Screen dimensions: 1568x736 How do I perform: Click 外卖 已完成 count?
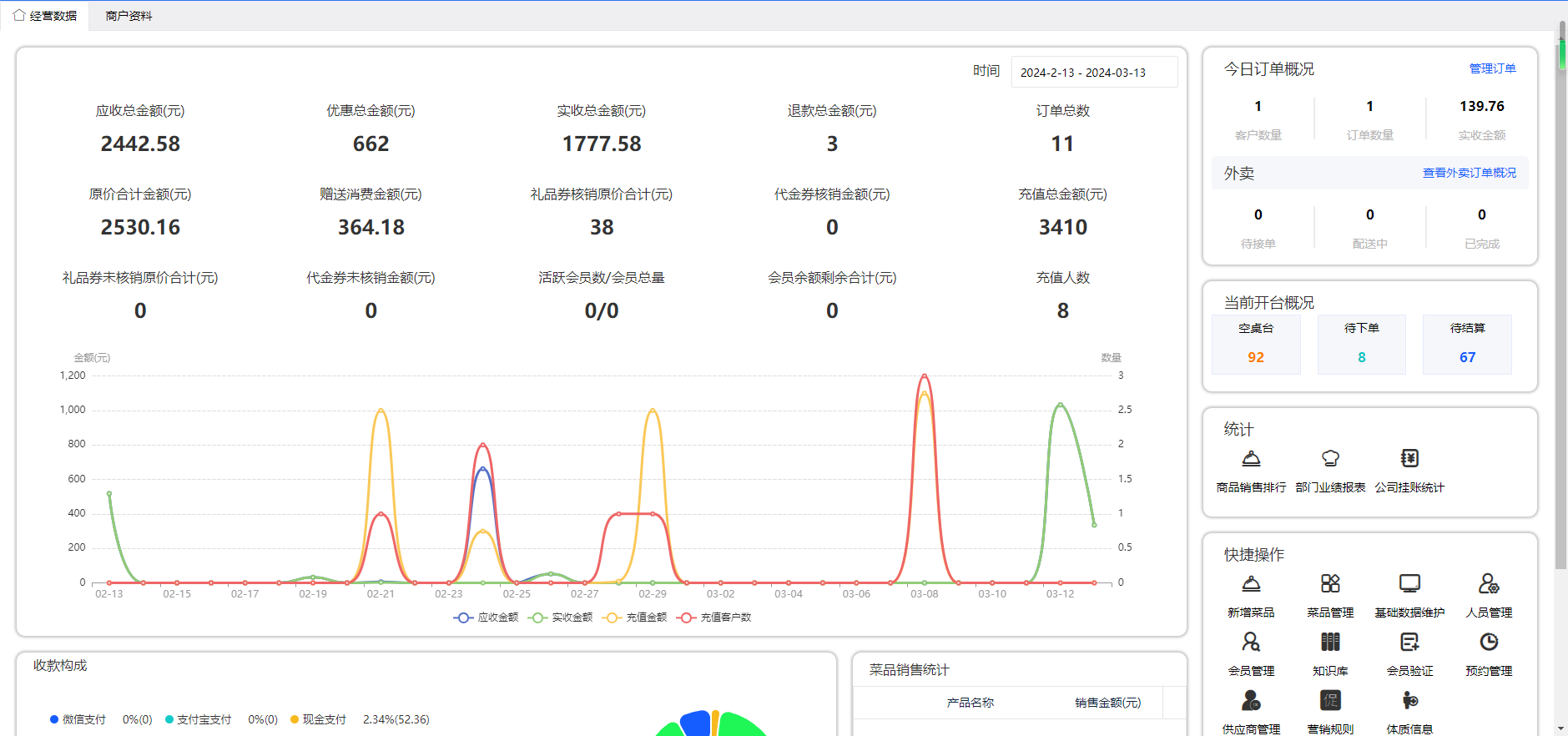click(x=1481, y=214)
